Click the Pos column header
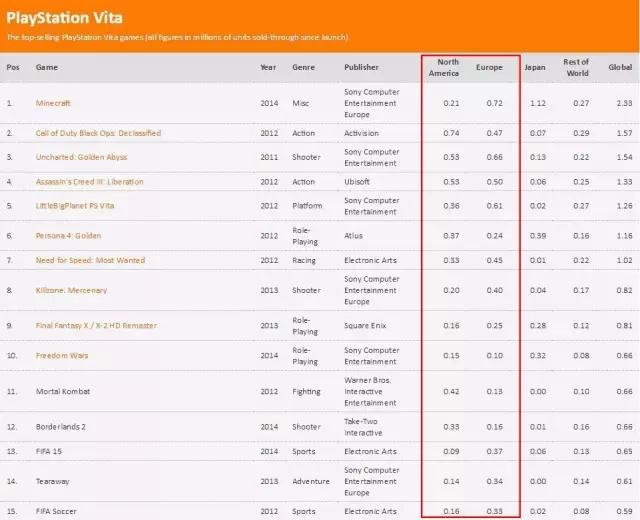This screenshot has height=520, width=640. click(13, 67)
